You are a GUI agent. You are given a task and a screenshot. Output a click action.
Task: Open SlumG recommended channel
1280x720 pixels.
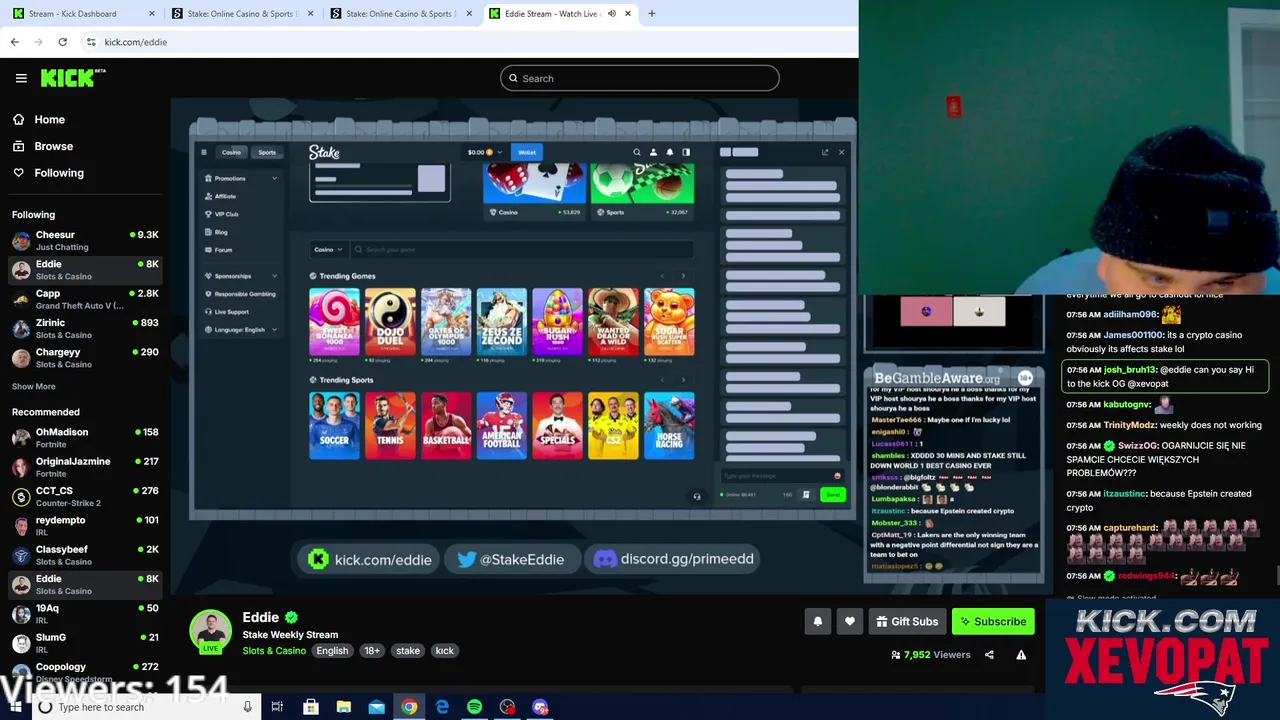click(x=85, y=643)
